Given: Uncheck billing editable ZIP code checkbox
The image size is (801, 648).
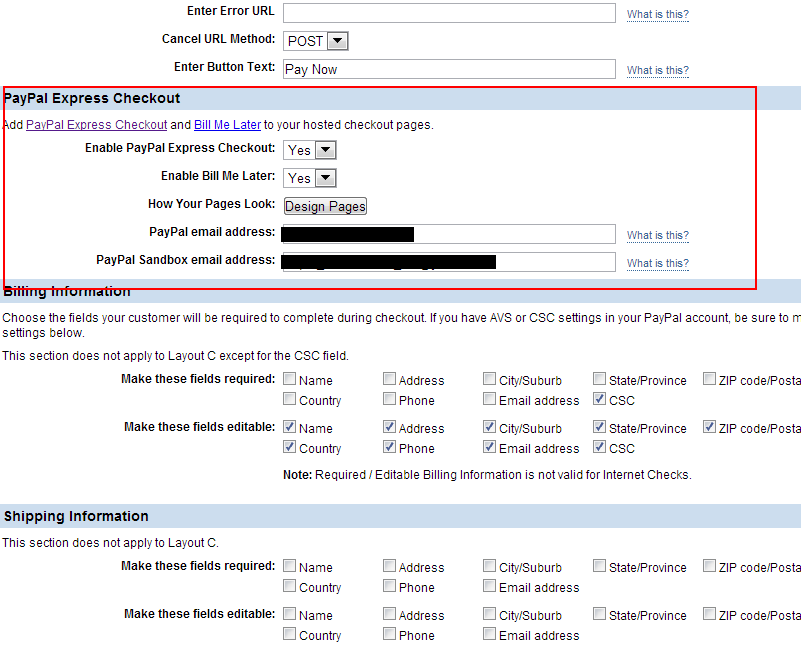Looking at the screenshot, I should (x=709, y=427).
